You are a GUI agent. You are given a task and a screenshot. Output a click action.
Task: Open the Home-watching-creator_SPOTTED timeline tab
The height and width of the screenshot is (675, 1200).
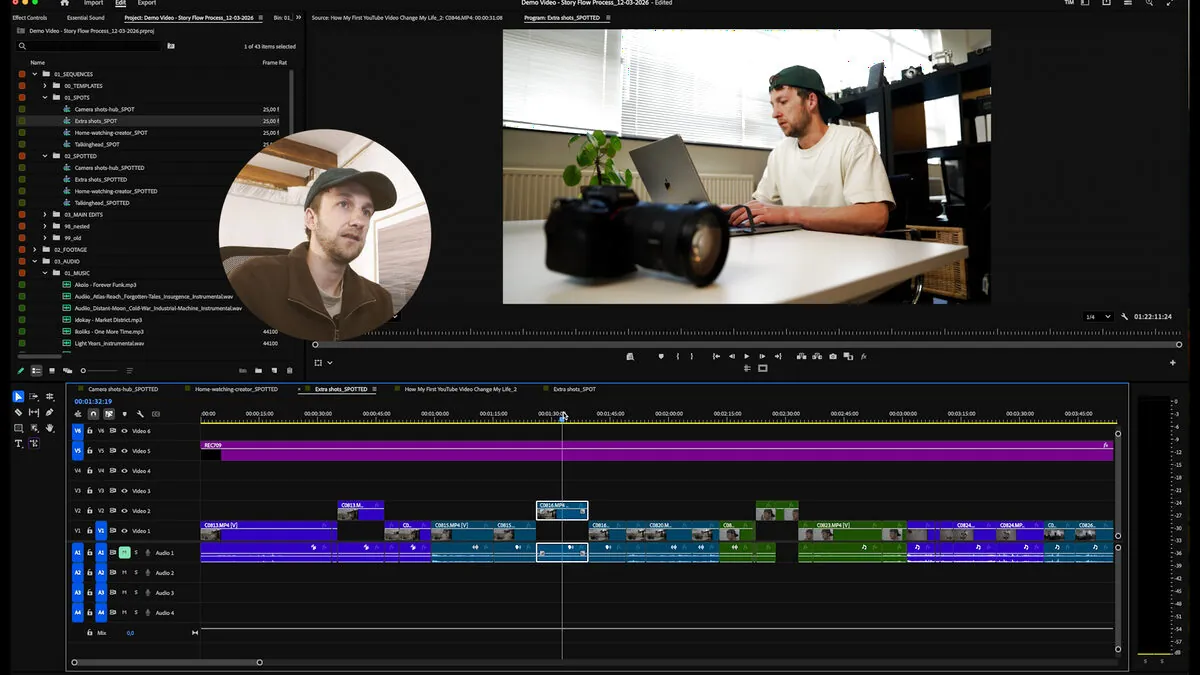(236, 389)
